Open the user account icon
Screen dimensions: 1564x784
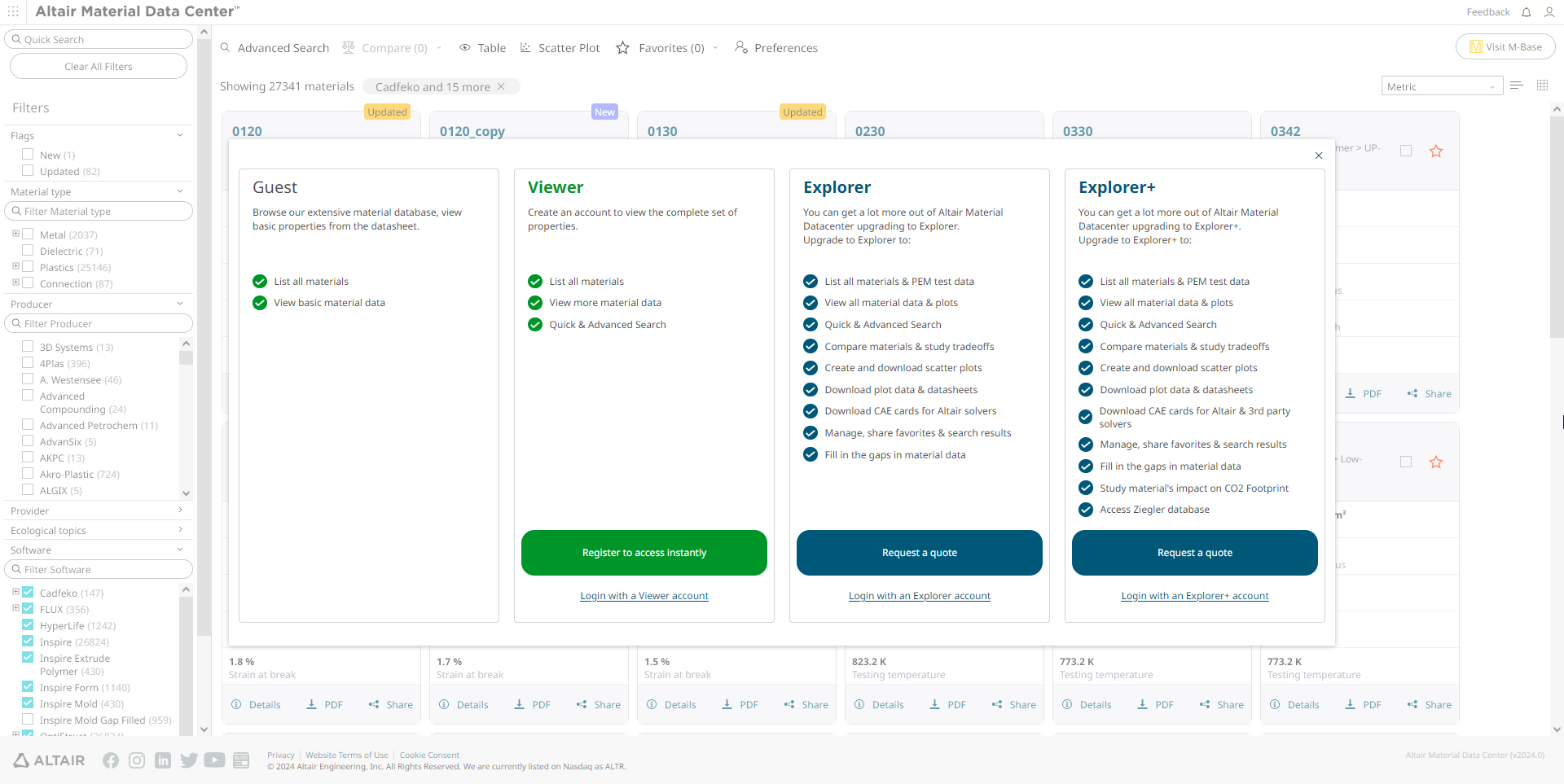[1549, 12]
